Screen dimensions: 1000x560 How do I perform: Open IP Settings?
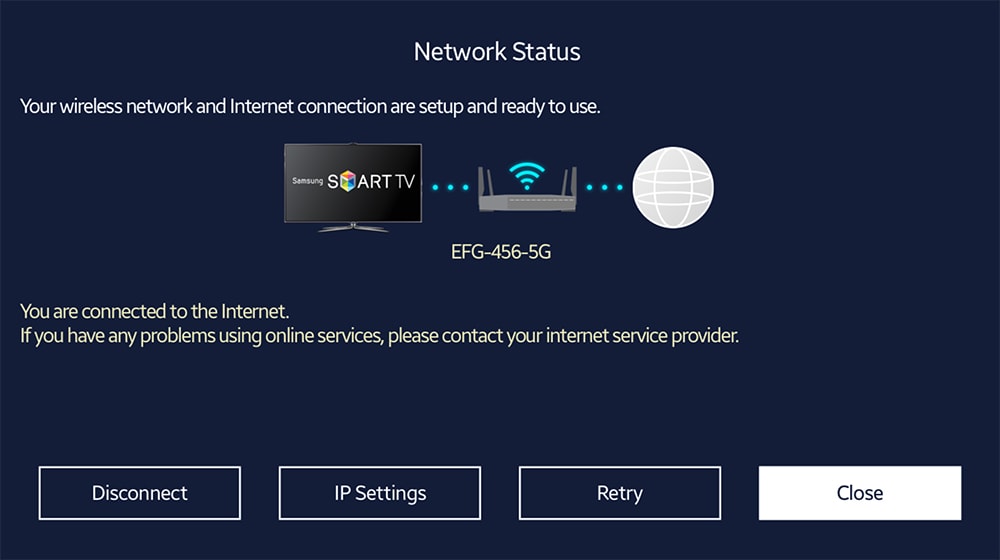380,493
